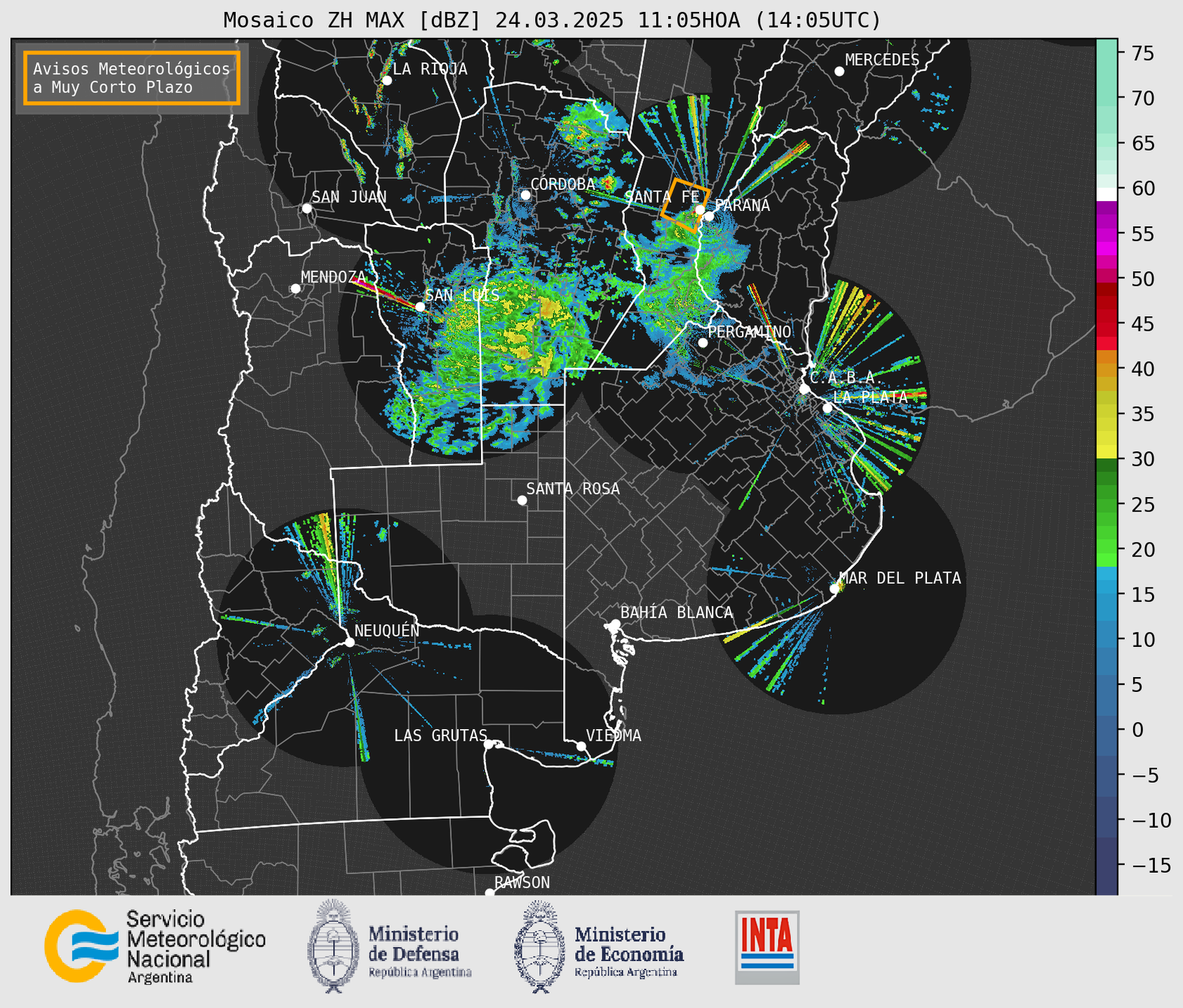
Task: Click the 75 label on the colorbar
Action: tap(1143, 53)
